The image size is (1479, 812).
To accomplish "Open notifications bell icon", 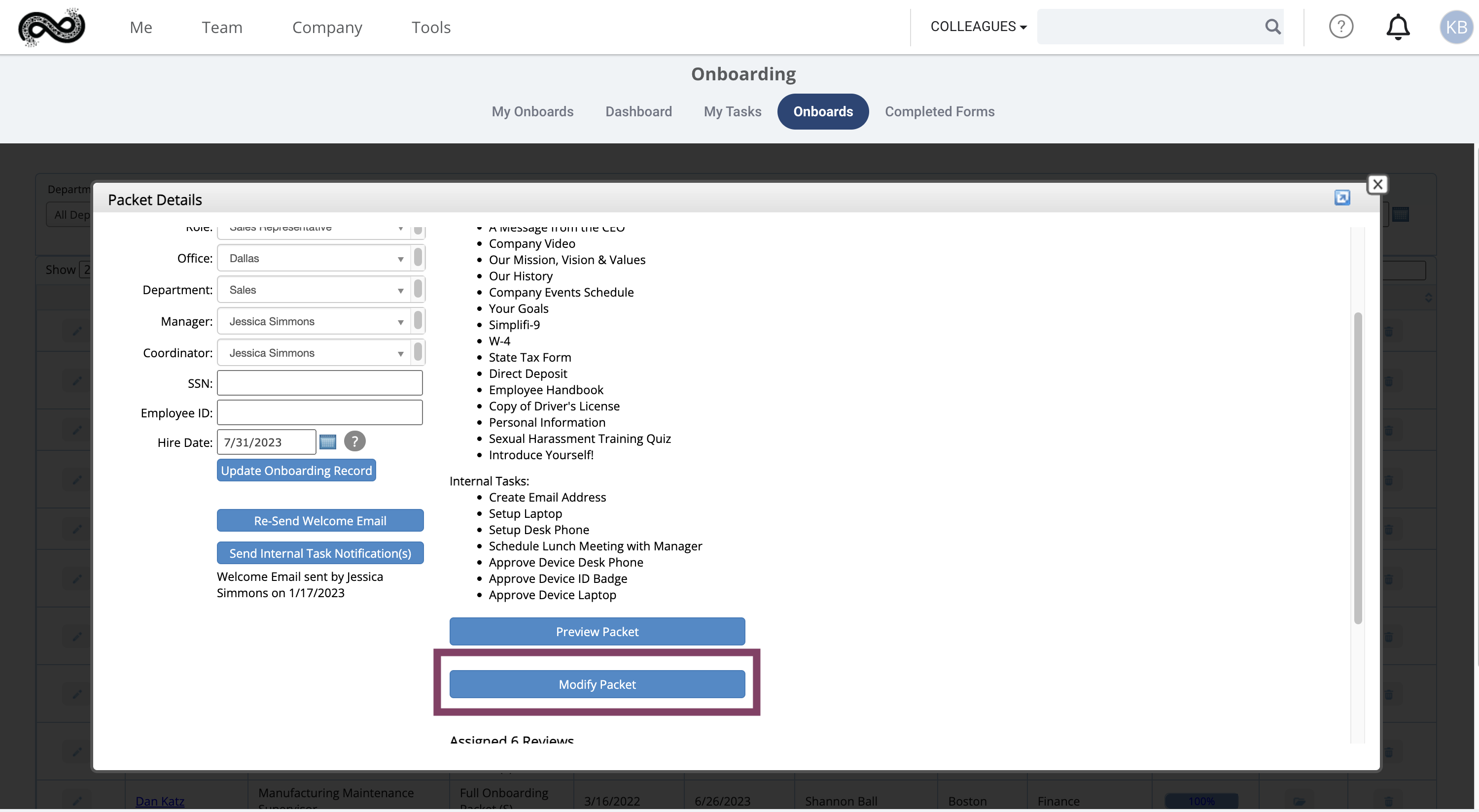I will [x=1398, y=27].
